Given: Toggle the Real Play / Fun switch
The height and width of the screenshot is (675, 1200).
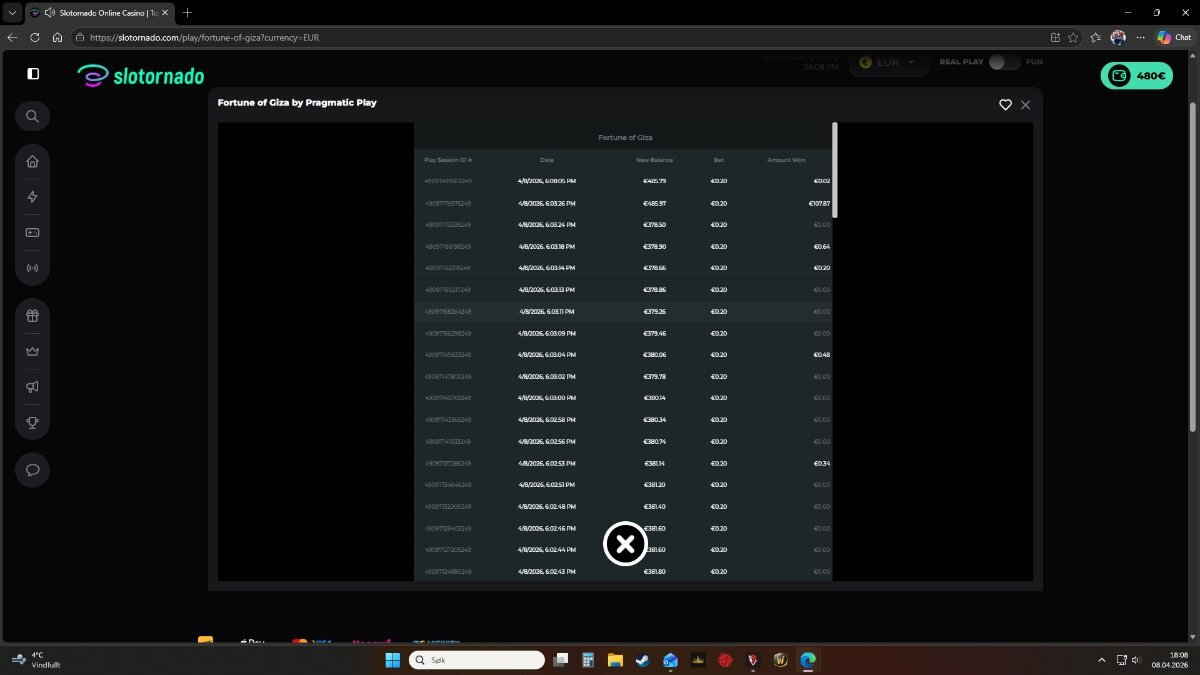Looking at the screenshot, I should [x=1004, y=62].
